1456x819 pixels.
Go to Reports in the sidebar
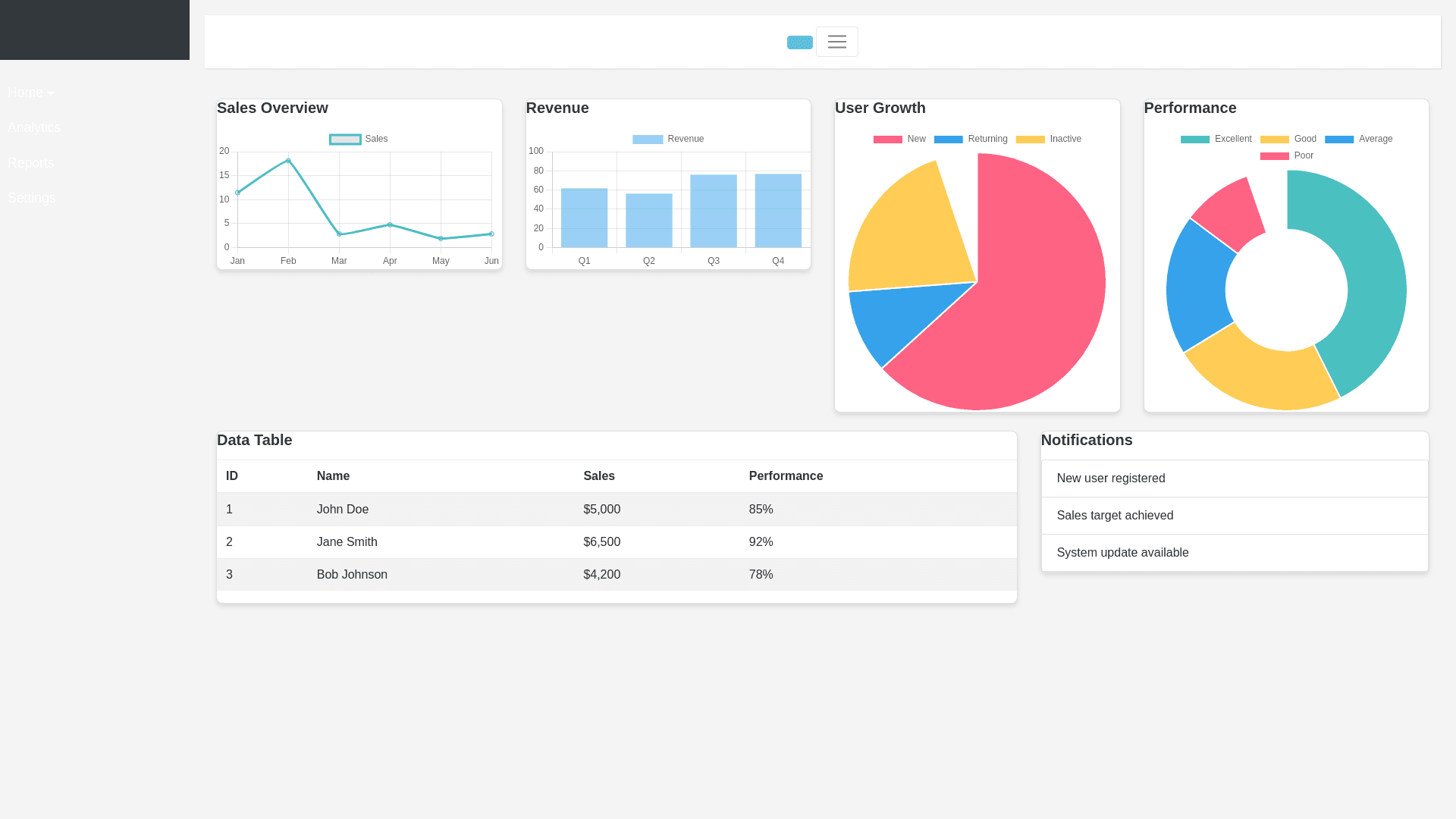coord(30,163)
